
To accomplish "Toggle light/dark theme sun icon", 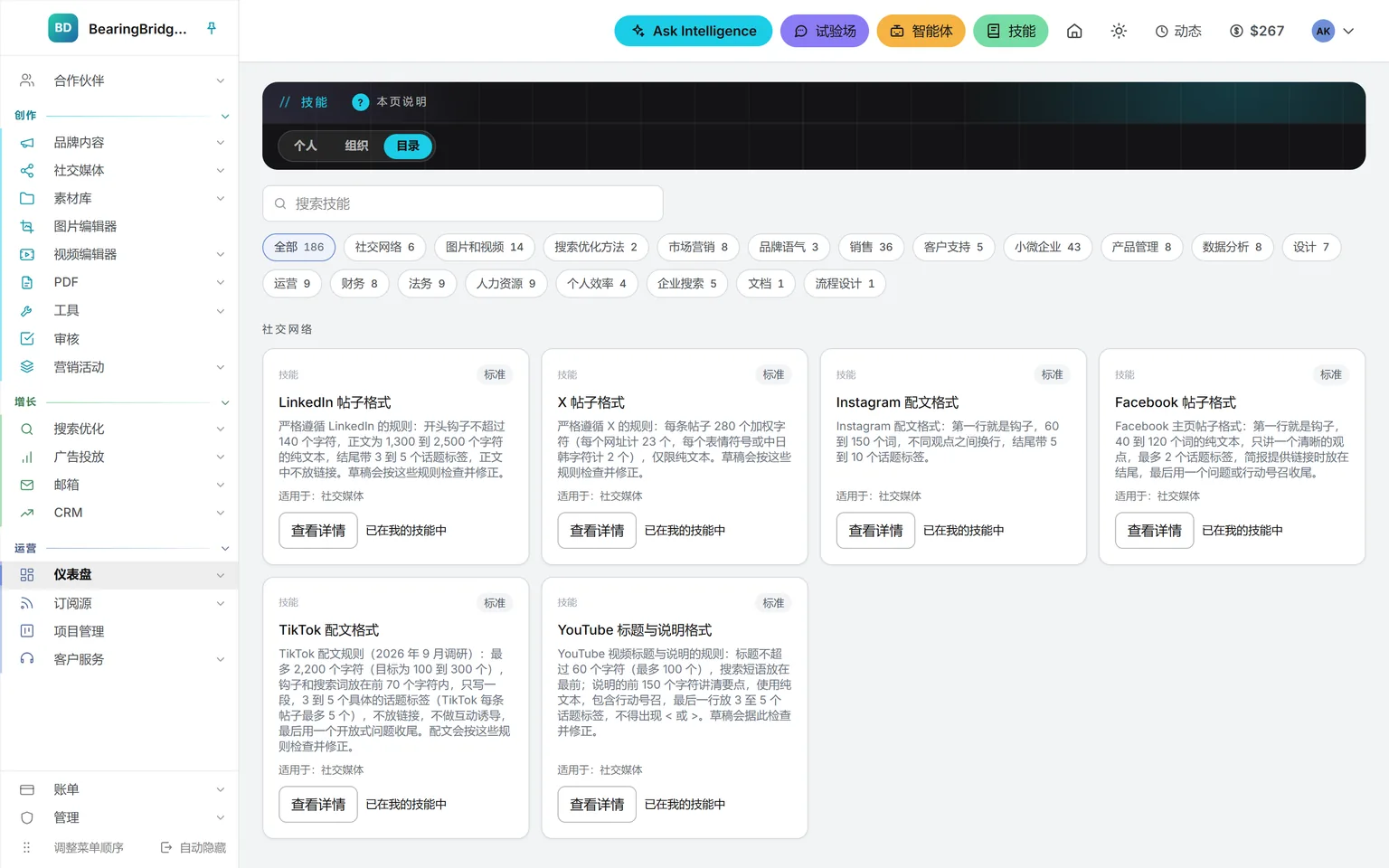I will tap(1119, 31).
